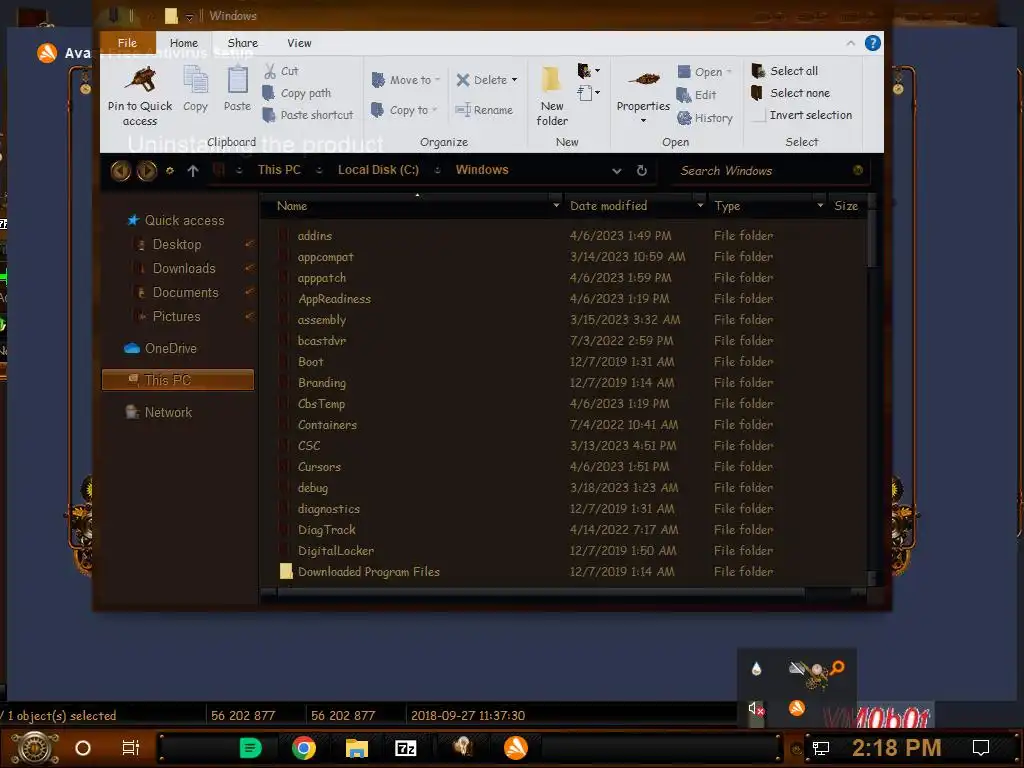Open the File tab

point(127,42)
